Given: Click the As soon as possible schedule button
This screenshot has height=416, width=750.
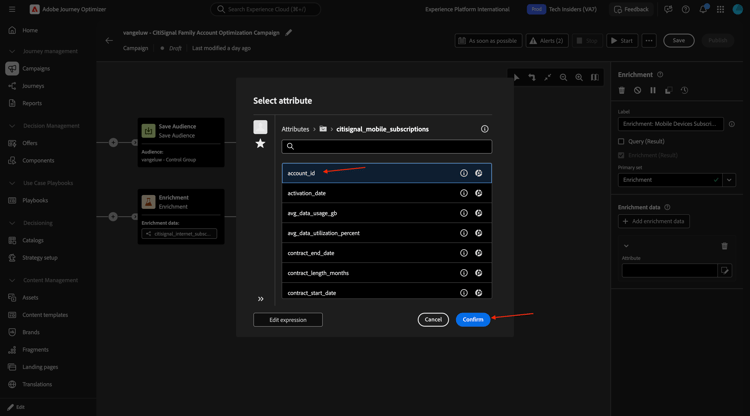Looking at the screenshot, I should 488,41.
